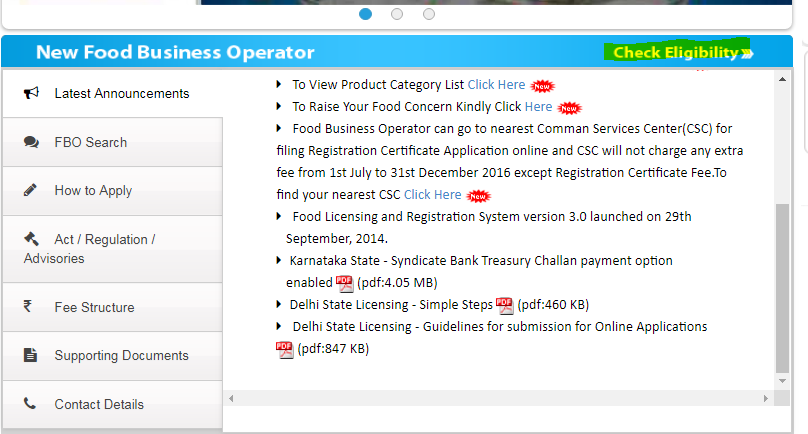Open the Delhi Licensing Simple Steps PDF icon
The image size is (808, 434).
pos(504,305)
